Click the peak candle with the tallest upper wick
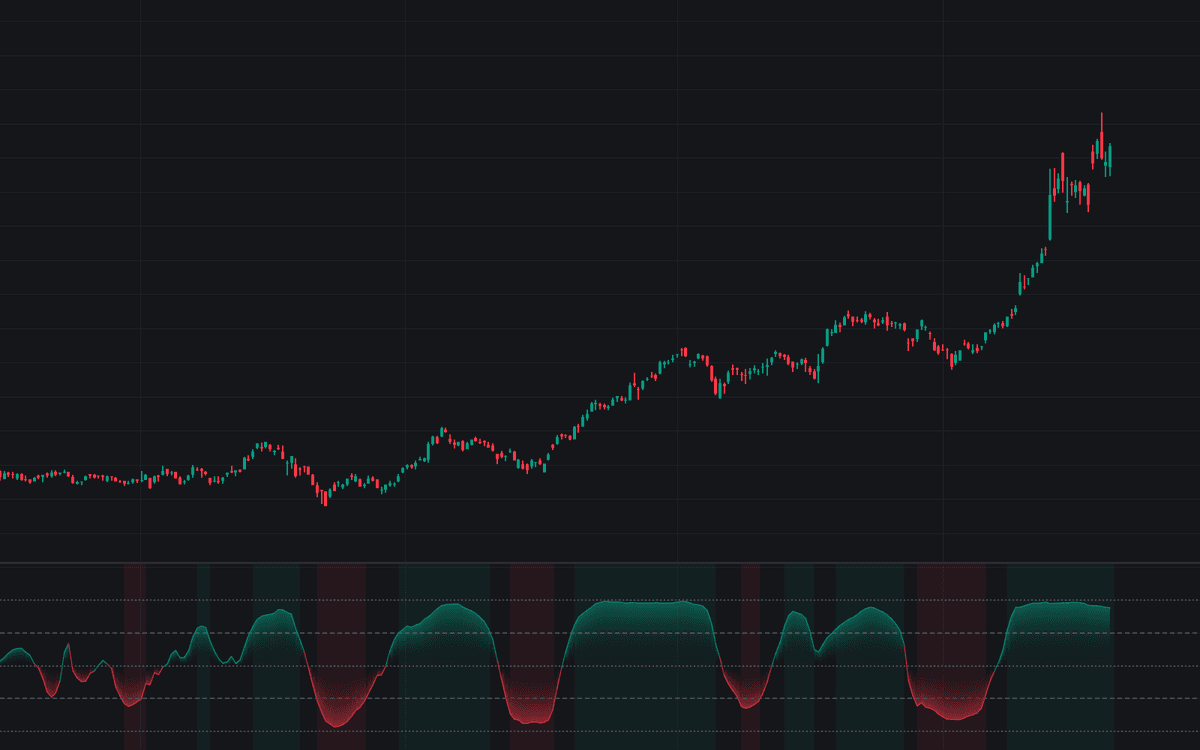The width and height of the screenshot is (1200, 750). click(x=1101, y=136)
